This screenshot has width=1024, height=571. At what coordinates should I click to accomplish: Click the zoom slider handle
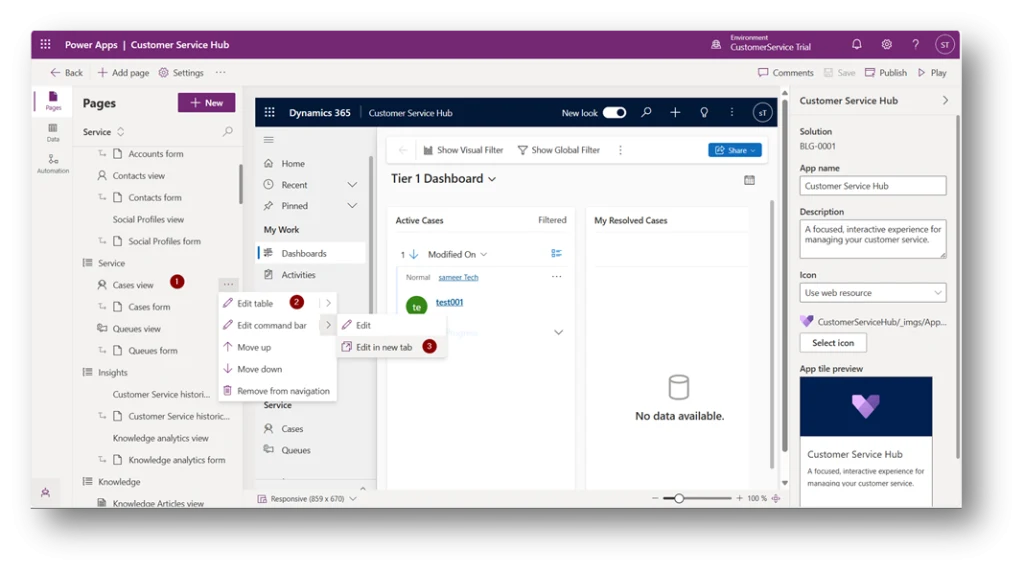tap(679, 498)
